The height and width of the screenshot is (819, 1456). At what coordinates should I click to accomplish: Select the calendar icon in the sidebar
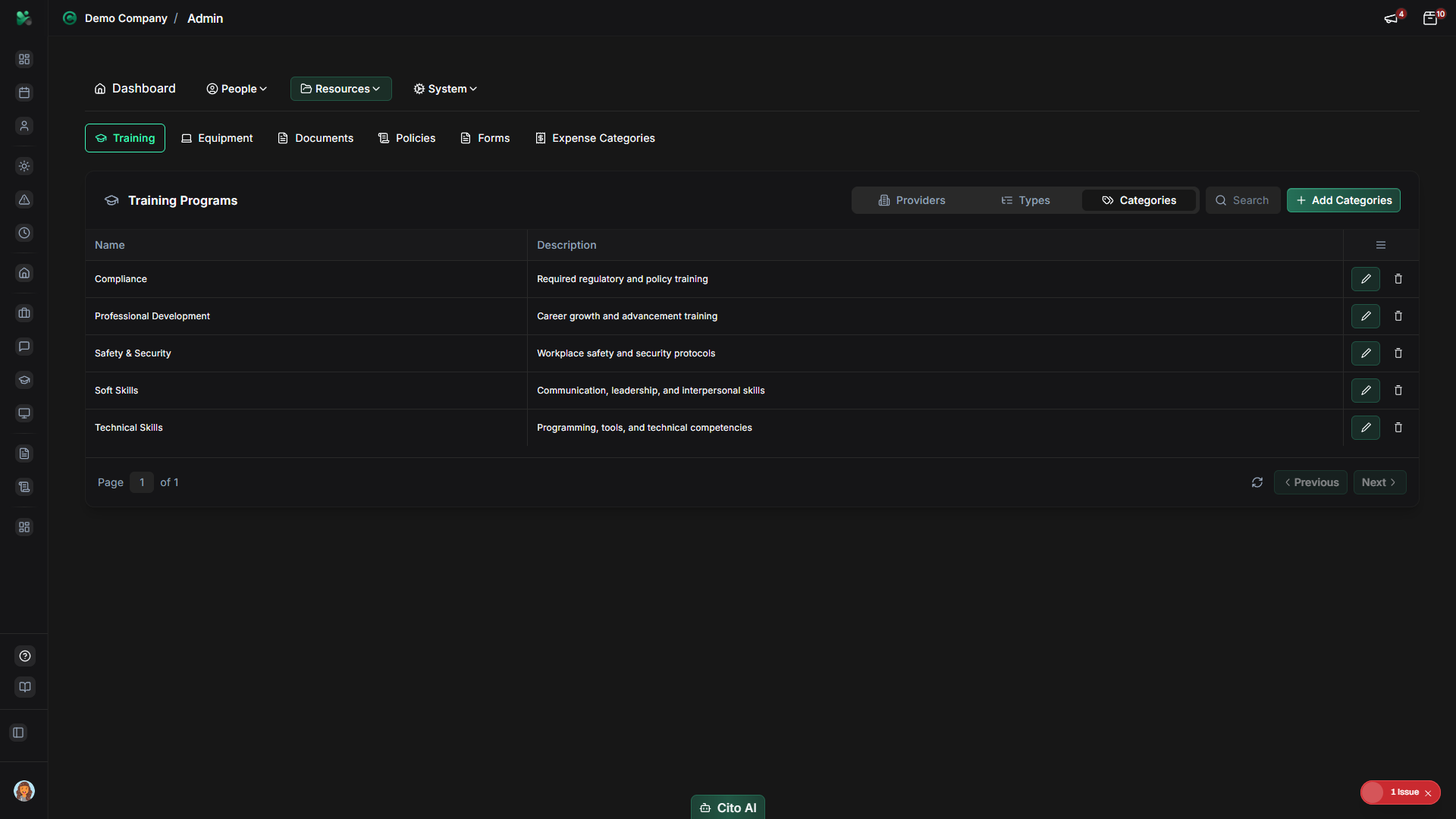coord(24,93)
